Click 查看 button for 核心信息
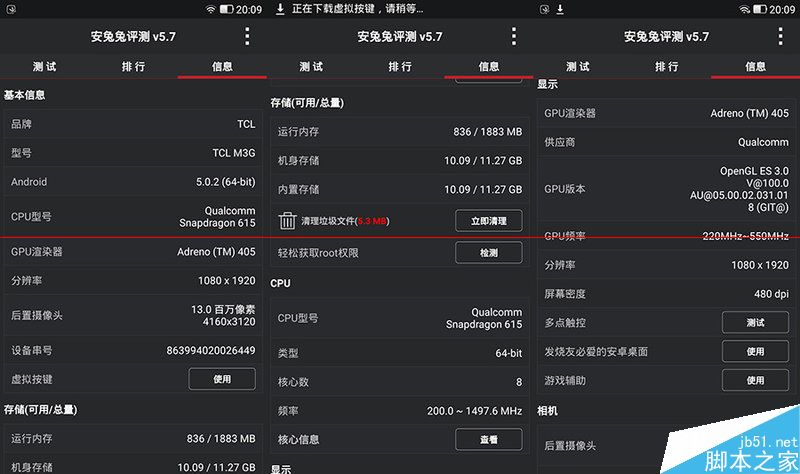This screenshot has height=474, width=800. coord(488,439)
